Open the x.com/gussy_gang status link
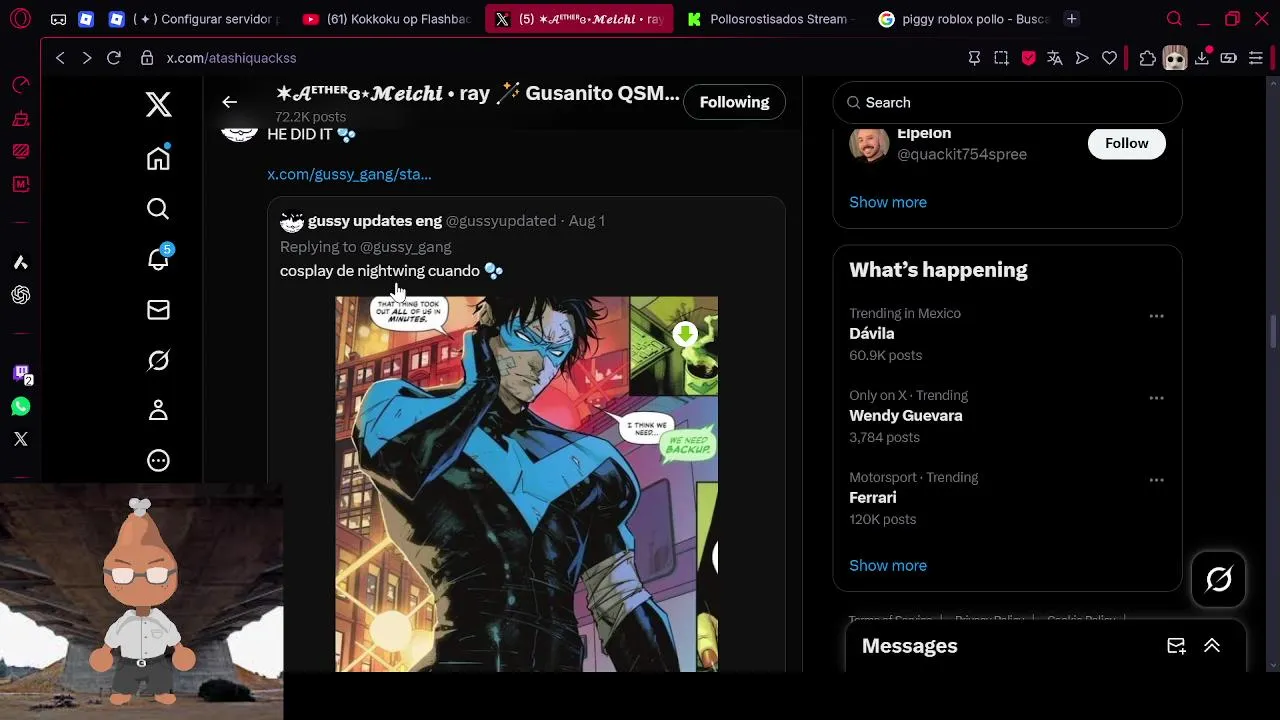 349,174
